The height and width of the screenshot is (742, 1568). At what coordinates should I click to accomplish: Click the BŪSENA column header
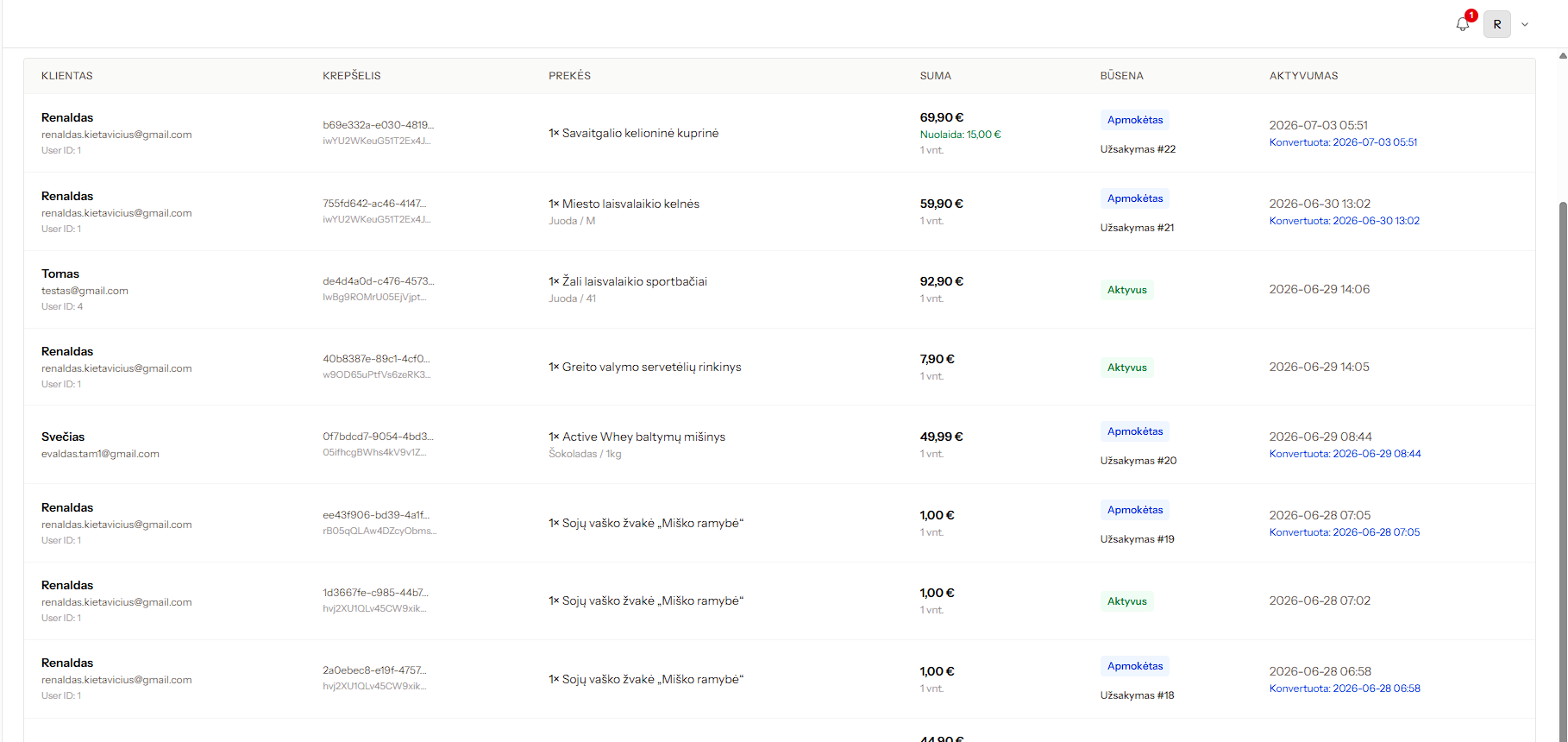[x=1122, y=76]
